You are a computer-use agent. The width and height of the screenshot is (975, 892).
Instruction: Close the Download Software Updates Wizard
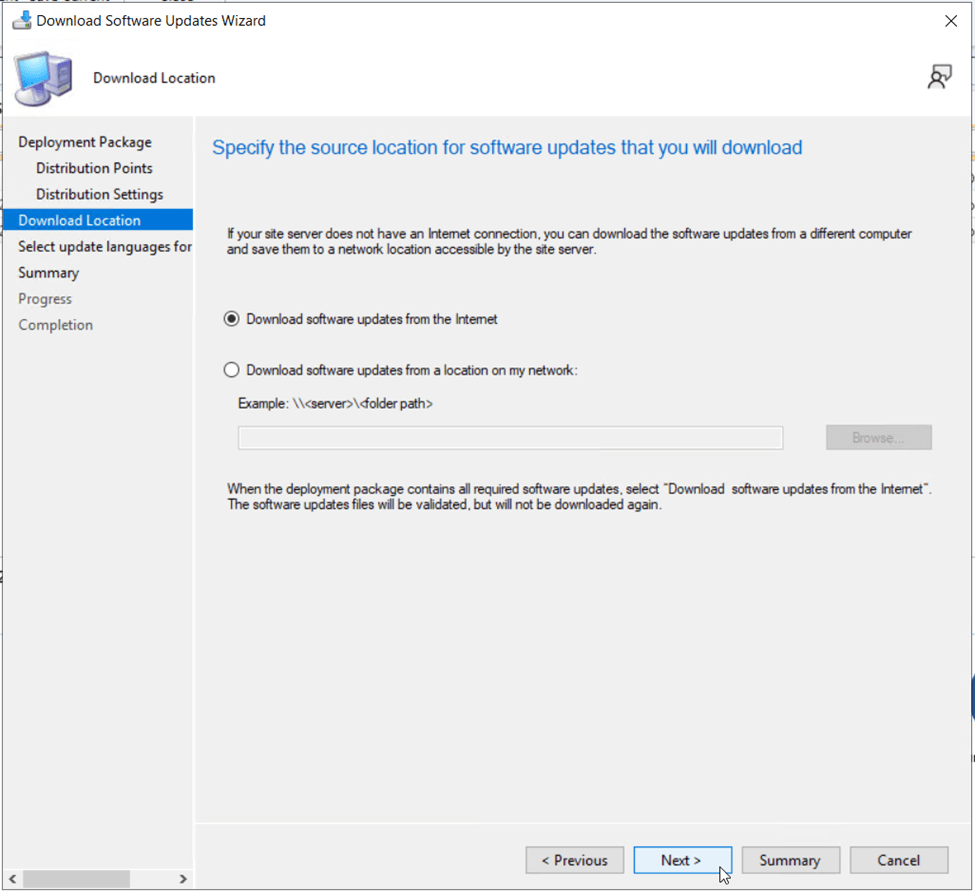coord(950,21)
